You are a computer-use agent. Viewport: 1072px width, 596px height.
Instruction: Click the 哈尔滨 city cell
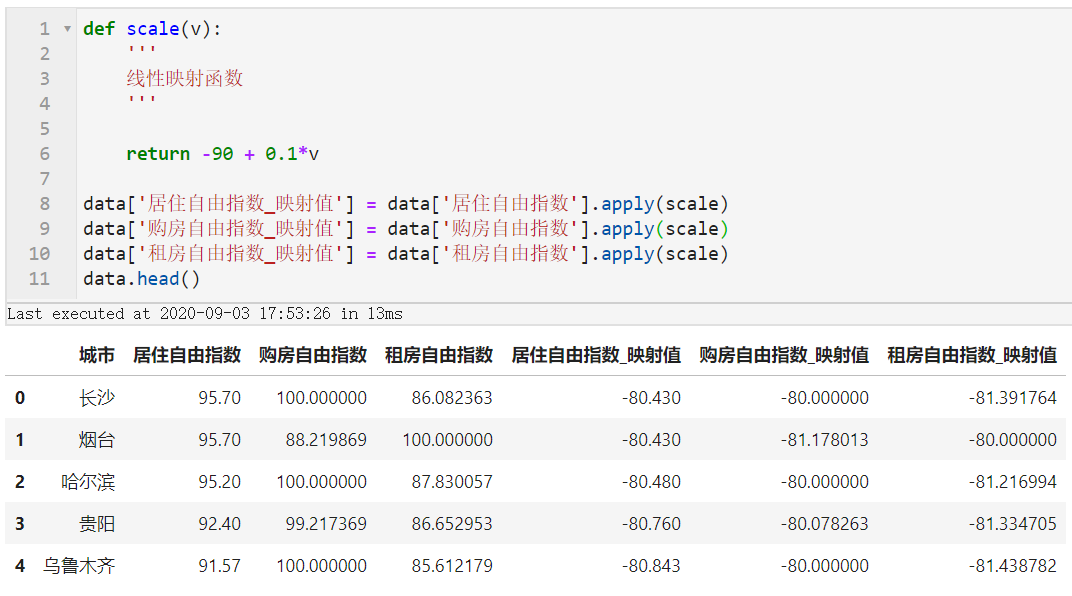tap(88, 482)
